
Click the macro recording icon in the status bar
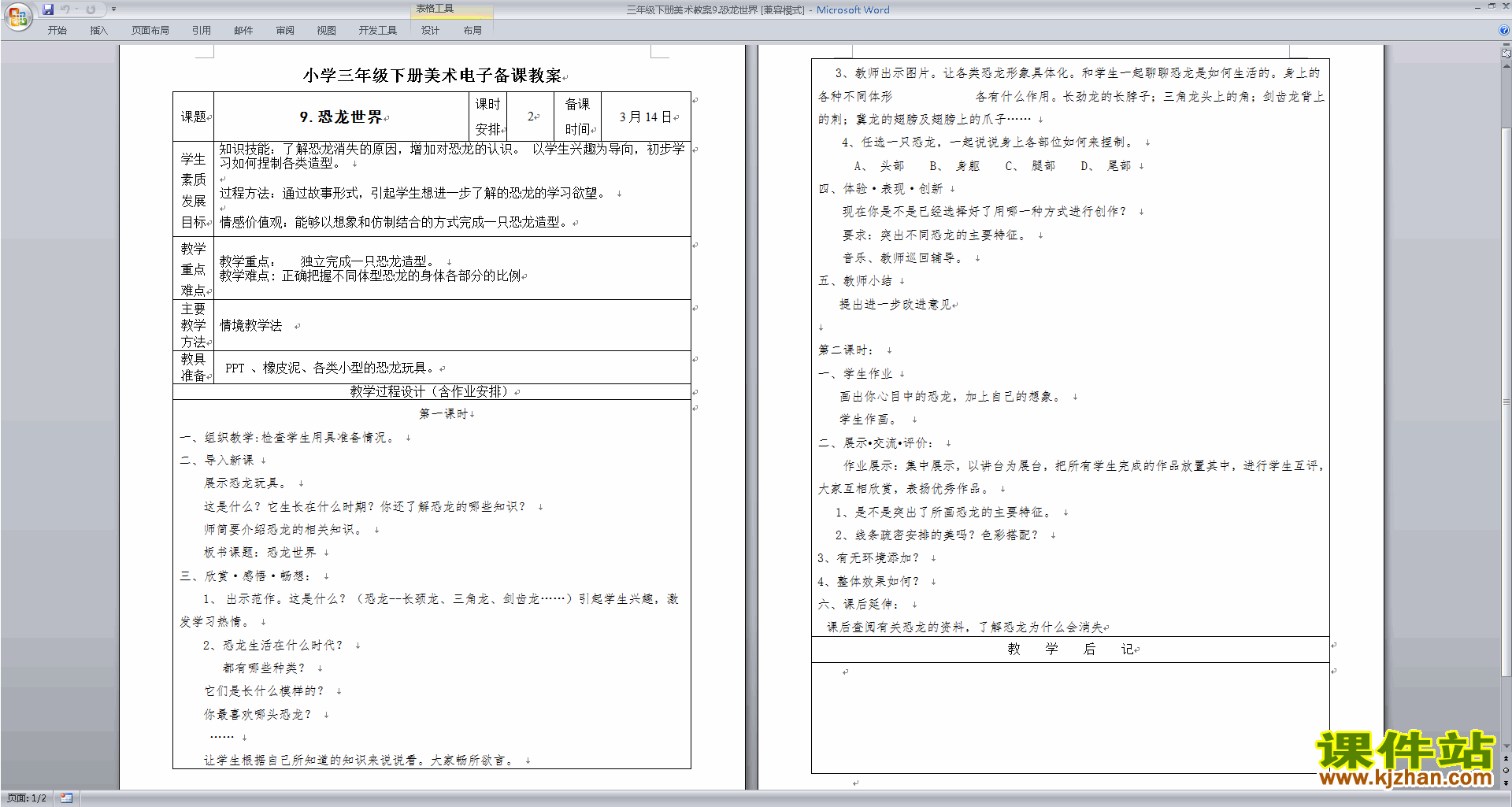67,798
